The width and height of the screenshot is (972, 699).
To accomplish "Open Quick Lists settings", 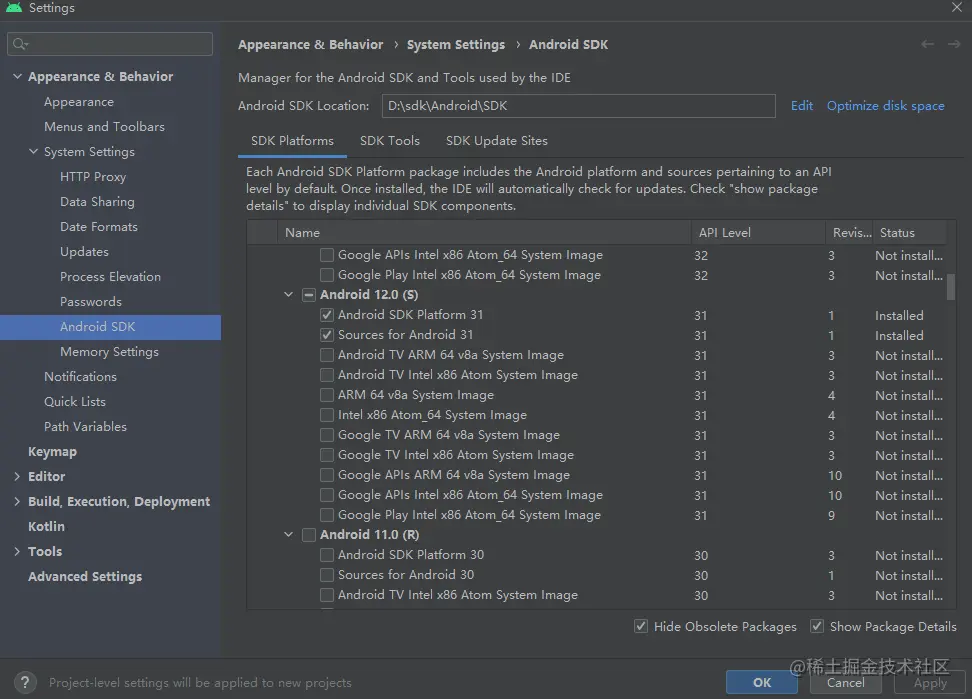I will click(x=75, y=402).
